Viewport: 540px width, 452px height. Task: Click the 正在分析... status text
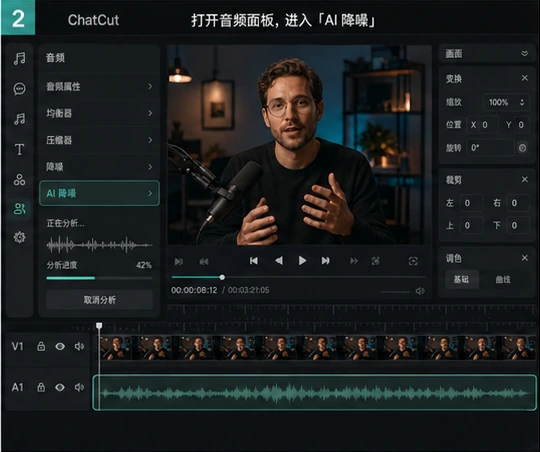tap(65, 224)
